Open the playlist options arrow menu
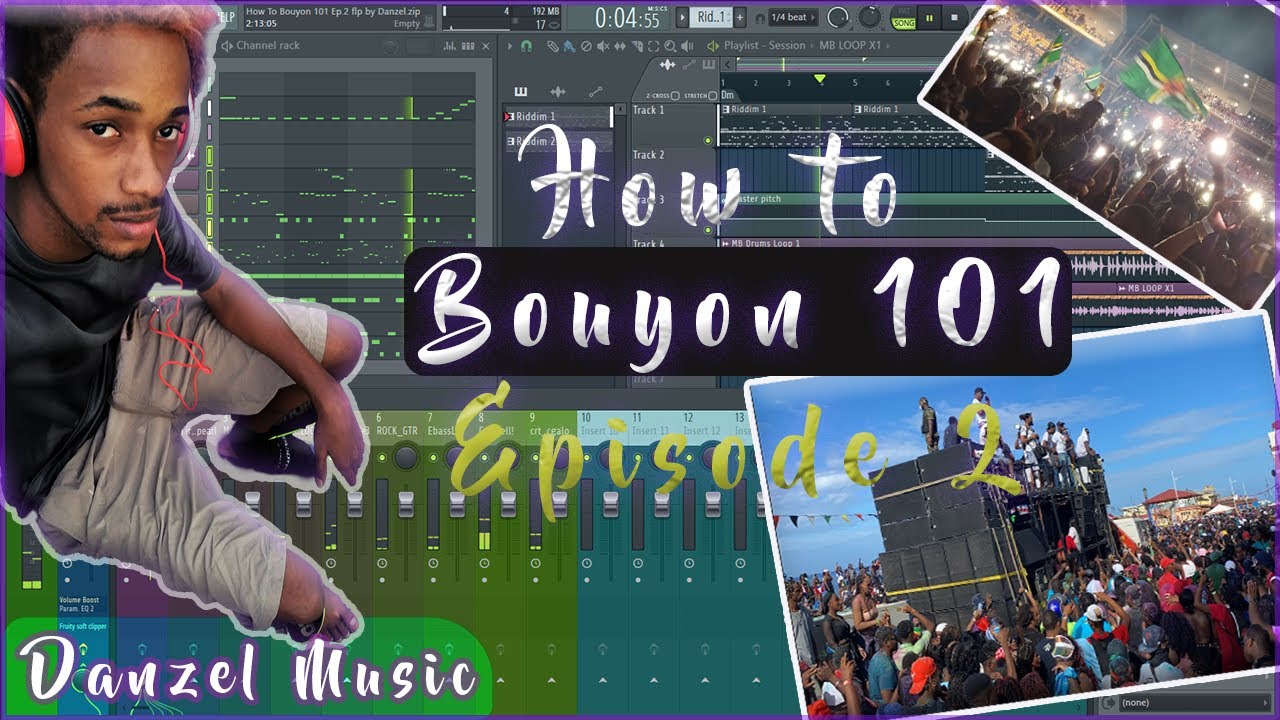The height and width of the screenshot is (720, 1280). pyautogui.click(x=510, y=46)
